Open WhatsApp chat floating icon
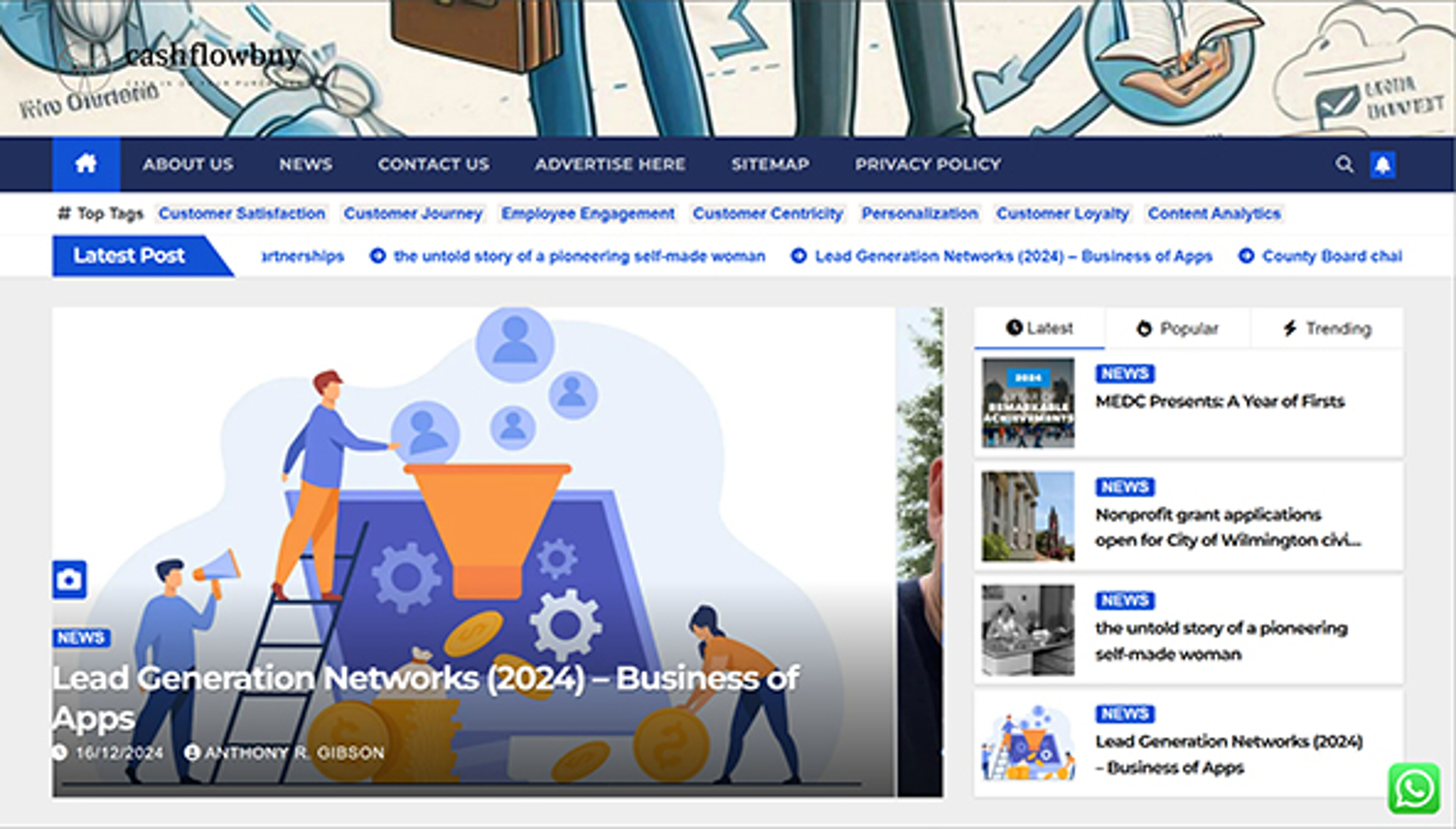Viewport: 1456px width, 829px height. click(1414, 789)
